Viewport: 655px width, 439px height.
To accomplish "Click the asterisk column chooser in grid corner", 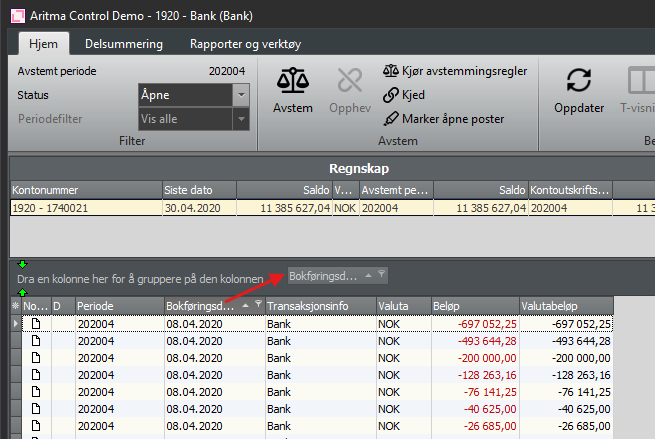I will [15, 305].
